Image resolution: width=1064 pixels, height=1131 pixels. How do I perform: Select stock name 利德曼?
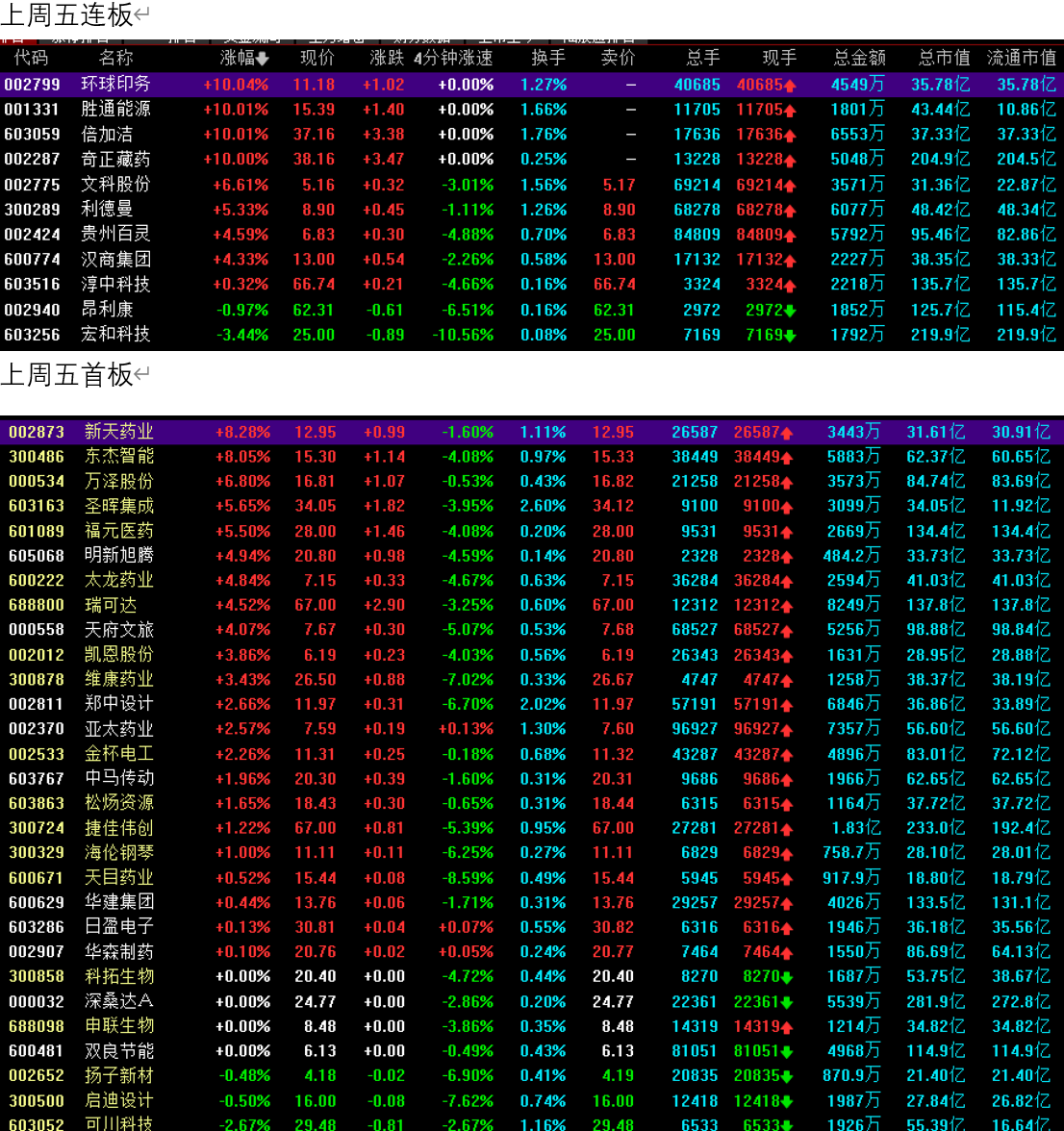[x=108, y=210]
